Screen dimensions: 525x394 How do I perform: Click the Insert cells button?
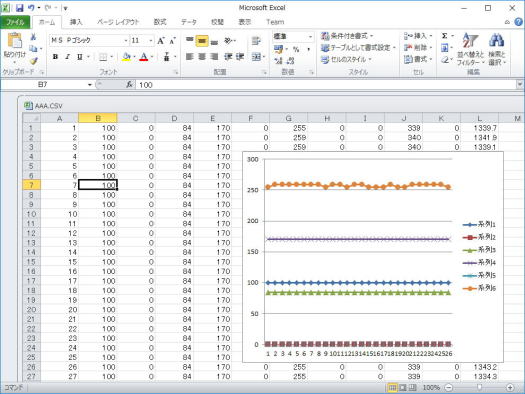coord(418,36)
